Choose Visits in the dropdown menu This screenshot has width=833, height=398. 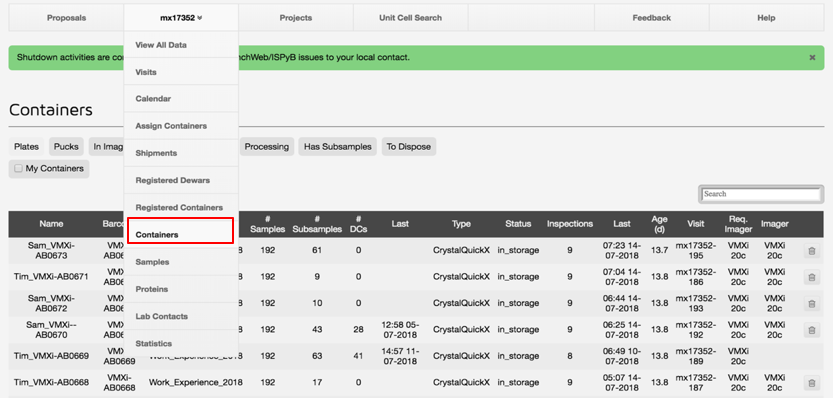coord(181,72)
